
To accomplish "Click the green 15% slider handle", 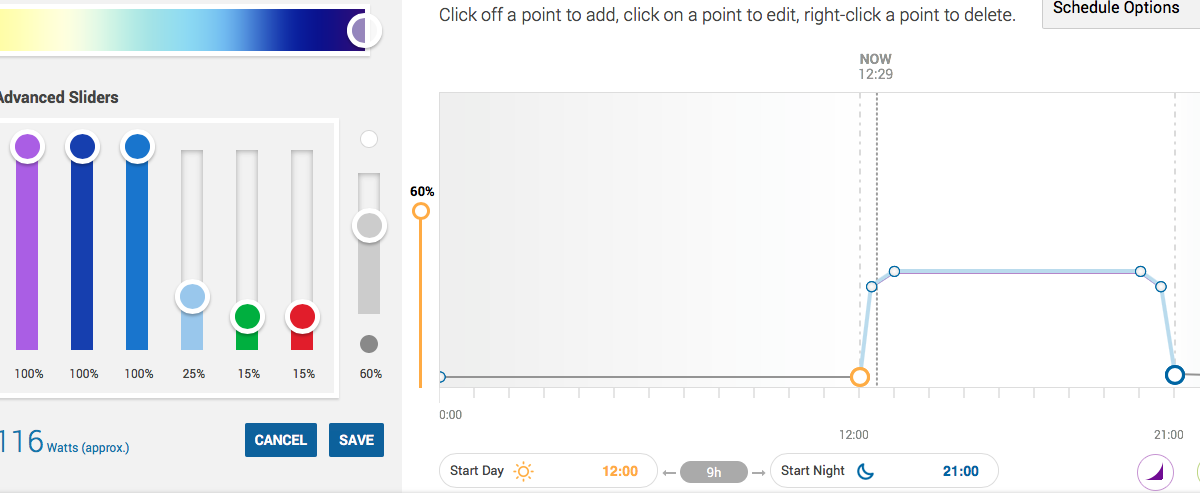I will point(247,318).
